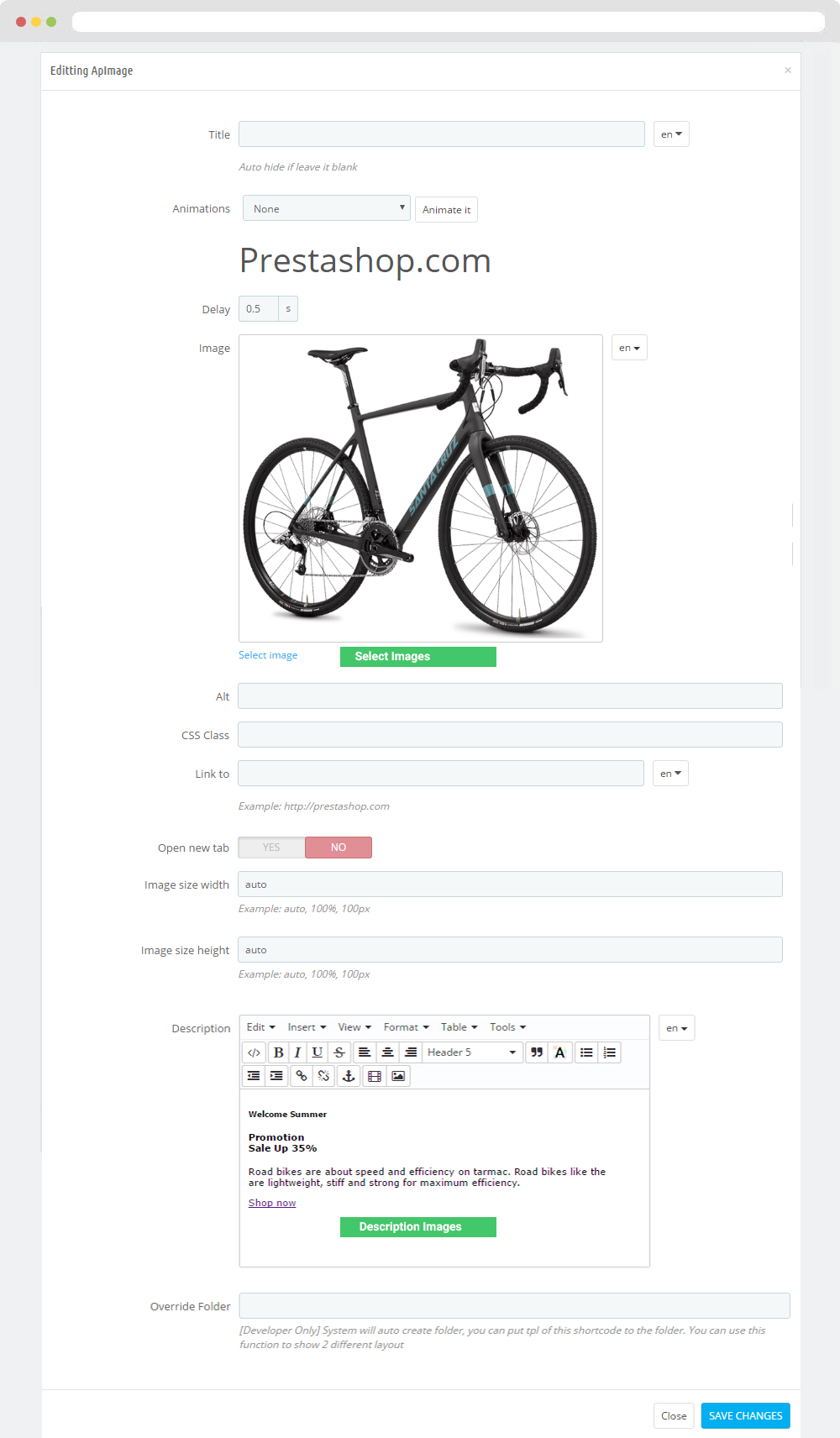Open the text color picker
Viewport: 840px width, 1438px height.
pyautogui.click(x=560, y=1052)
